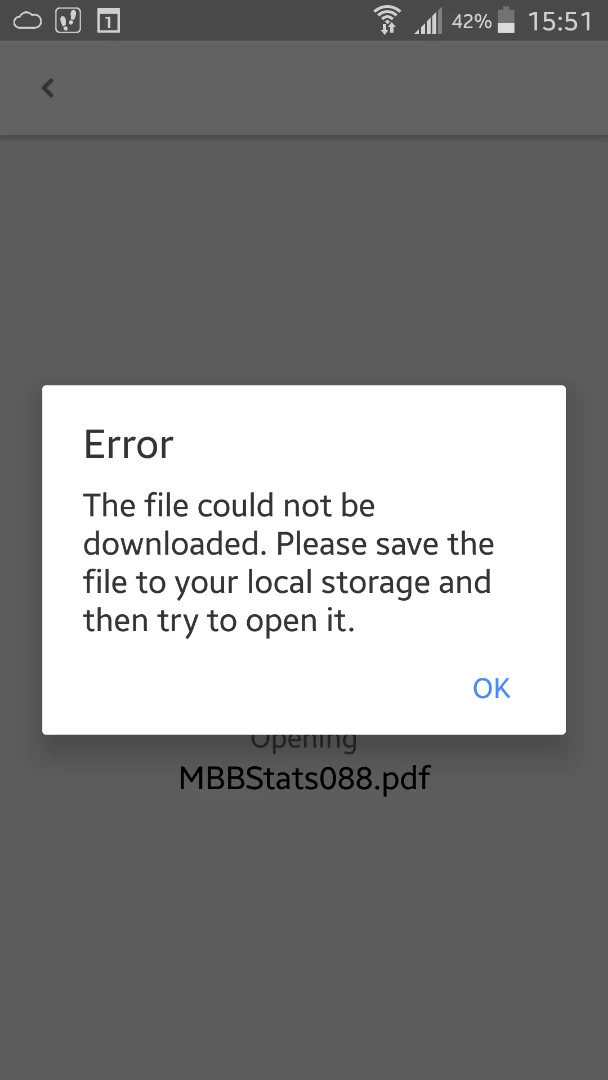This screenshot has width=608, height=1080.
Task: Tap the mobile signal bars icon
Action: tap(428, 22)
